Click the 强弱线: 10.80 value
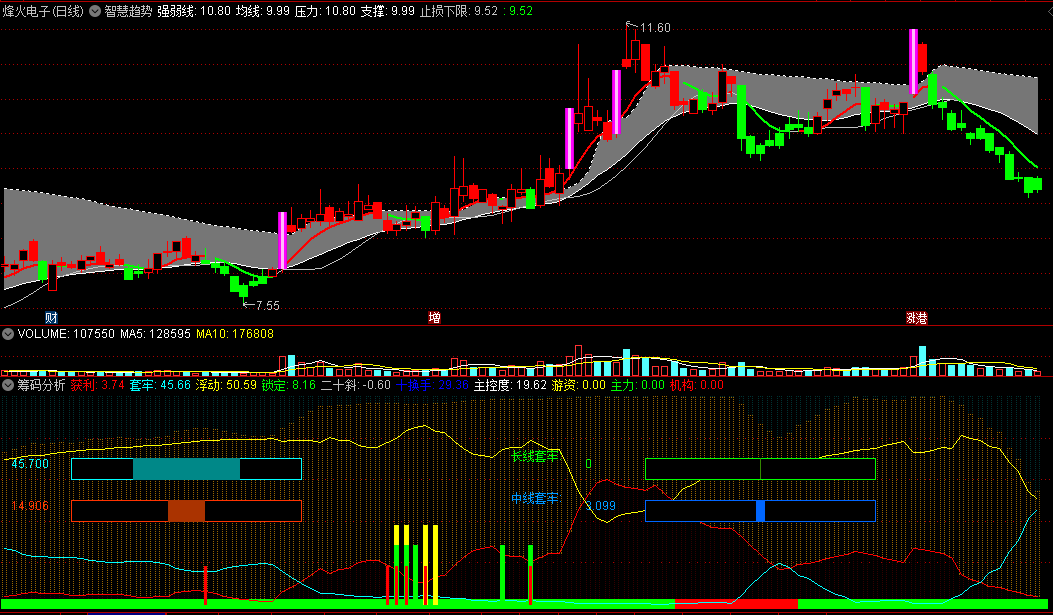The width and height of the screenshot is (1053, 615). coord(194,11)
